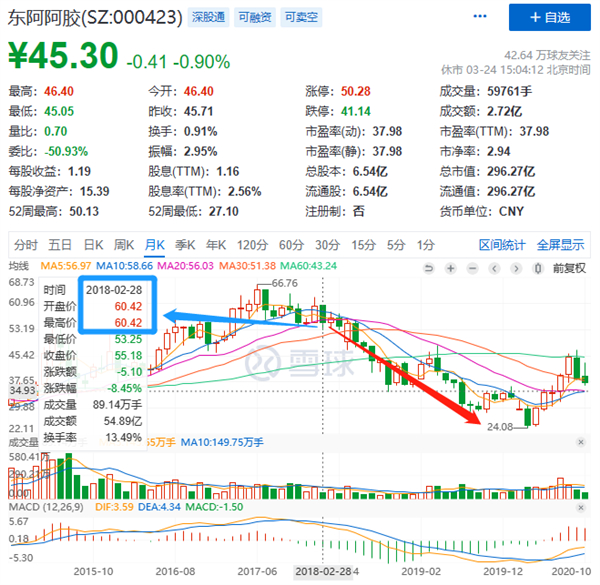The image size is (600, 585).
Task: Click the MA20:56.03 indicator label
Action: pos(186,266)
